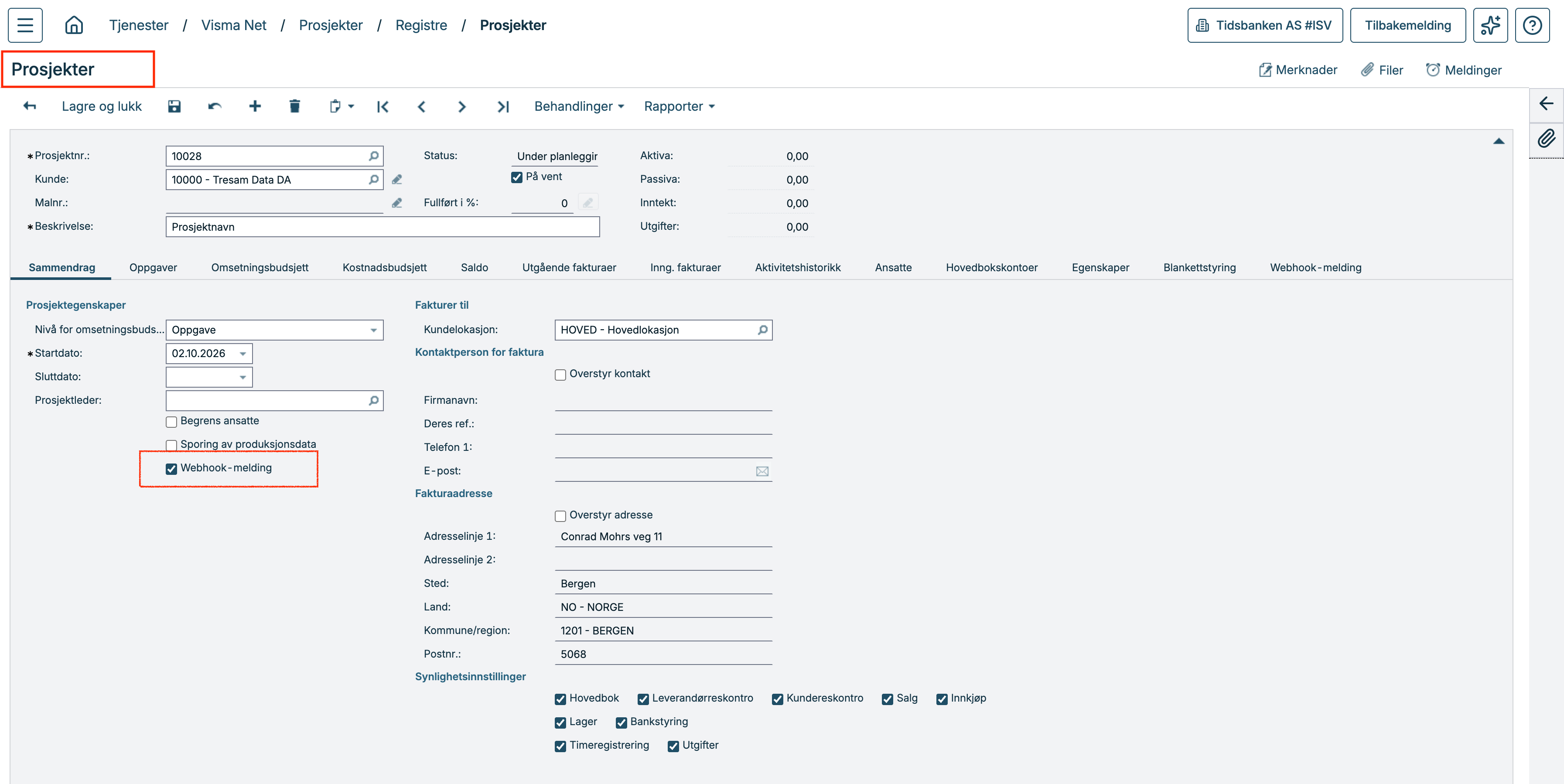Toggle the På vent checkbox
The height and width of the screenshot is (784, 1564).
(517, 177)
